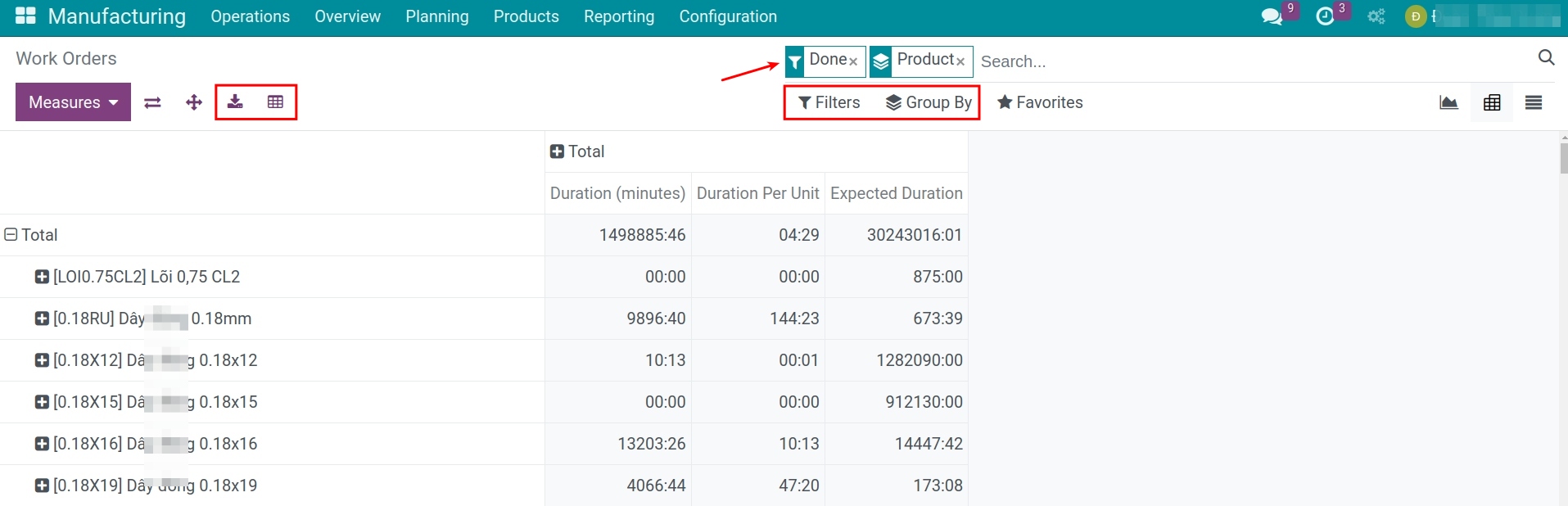The image size is (1568, 506).
Task: Open the Measures dropdown
Action: pyautogui.click(x=73, y=102)
